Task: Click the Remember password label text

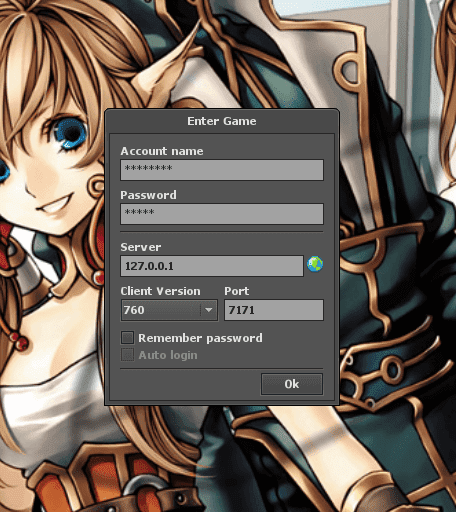Action: tap(200, 338)
